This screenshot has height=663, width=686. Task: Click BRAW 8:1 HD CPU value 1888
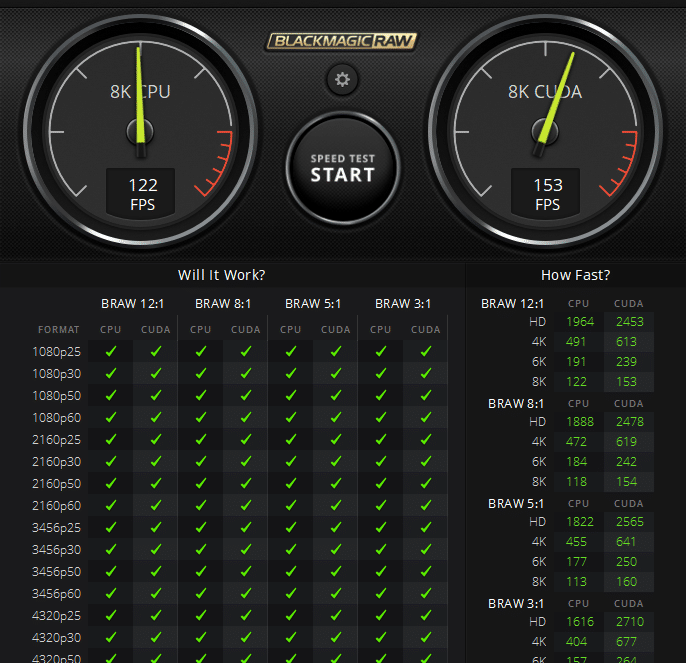580,422
